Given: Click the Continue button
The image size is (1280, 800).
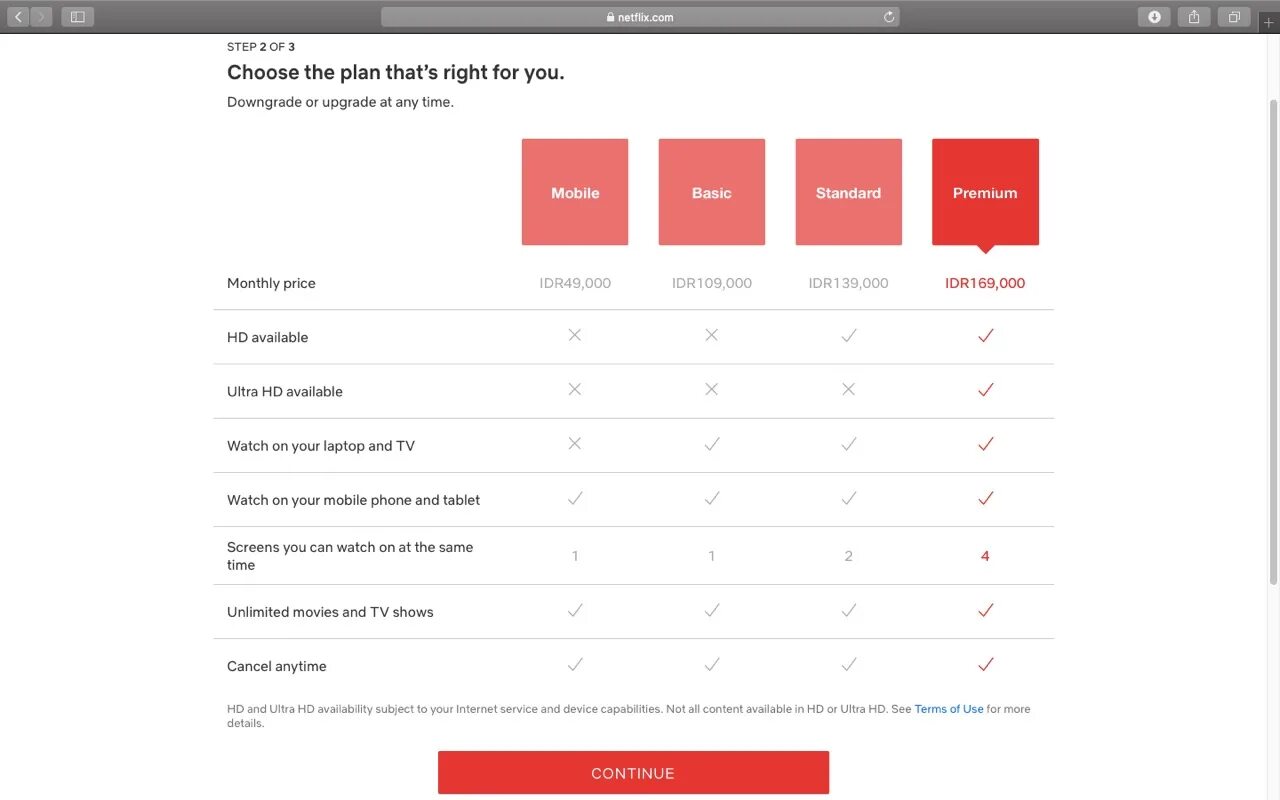Looking at the screenshot, I should 633,773.
